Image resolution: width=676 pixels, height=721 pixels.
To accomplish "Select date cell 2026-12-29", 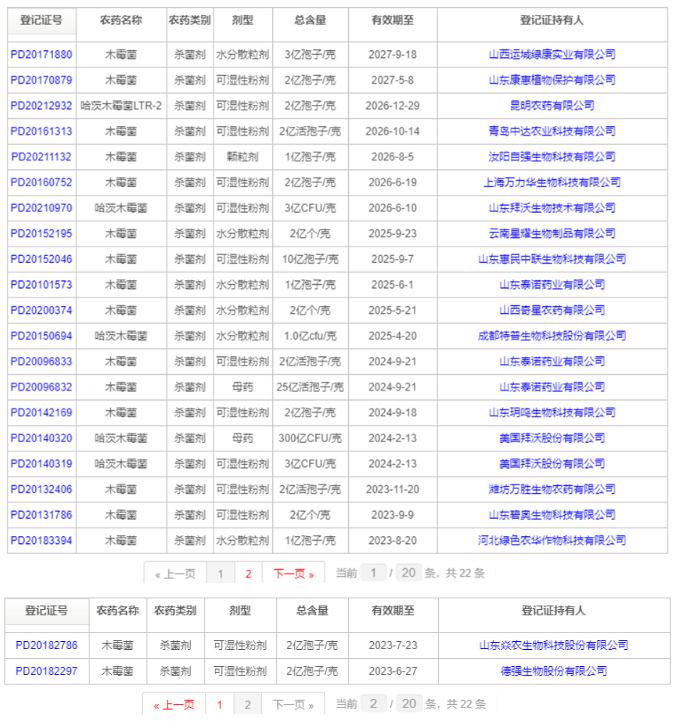I will 393,106.
